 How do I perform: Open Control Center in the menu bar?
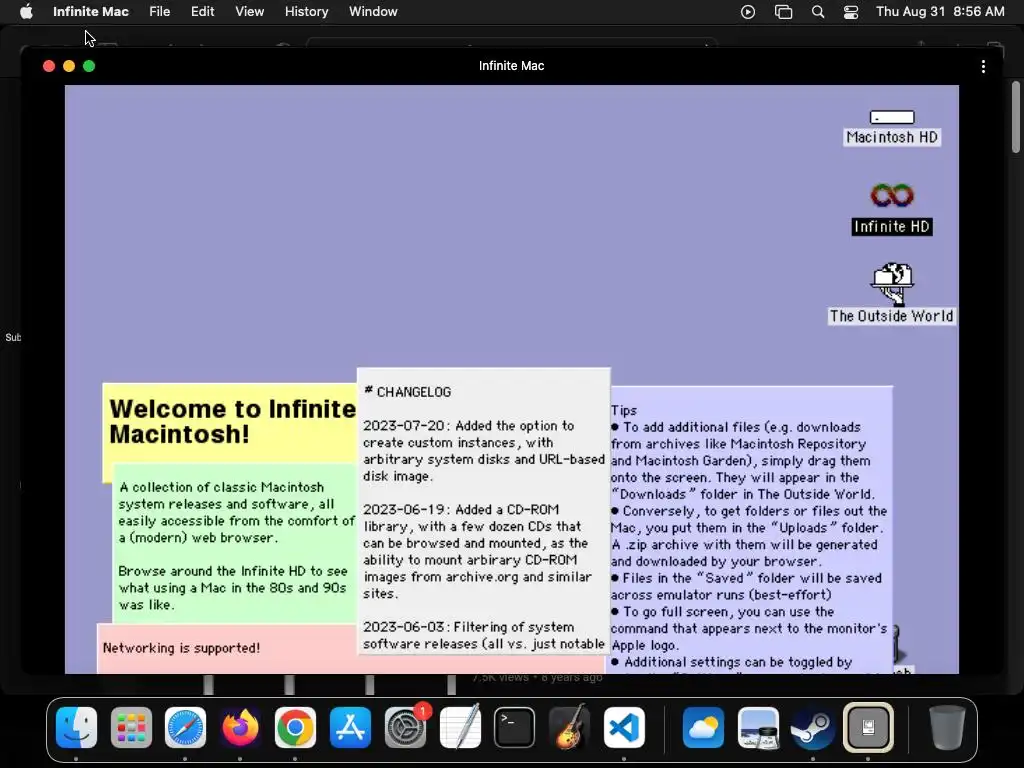click(851, 12)
